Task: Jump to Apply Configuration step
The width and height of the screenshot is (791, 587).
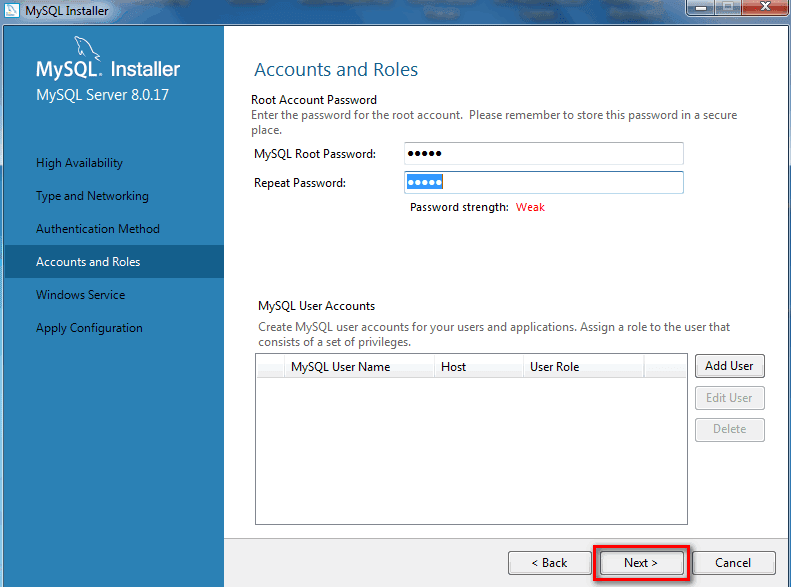Action: click(x=89, y=328)
